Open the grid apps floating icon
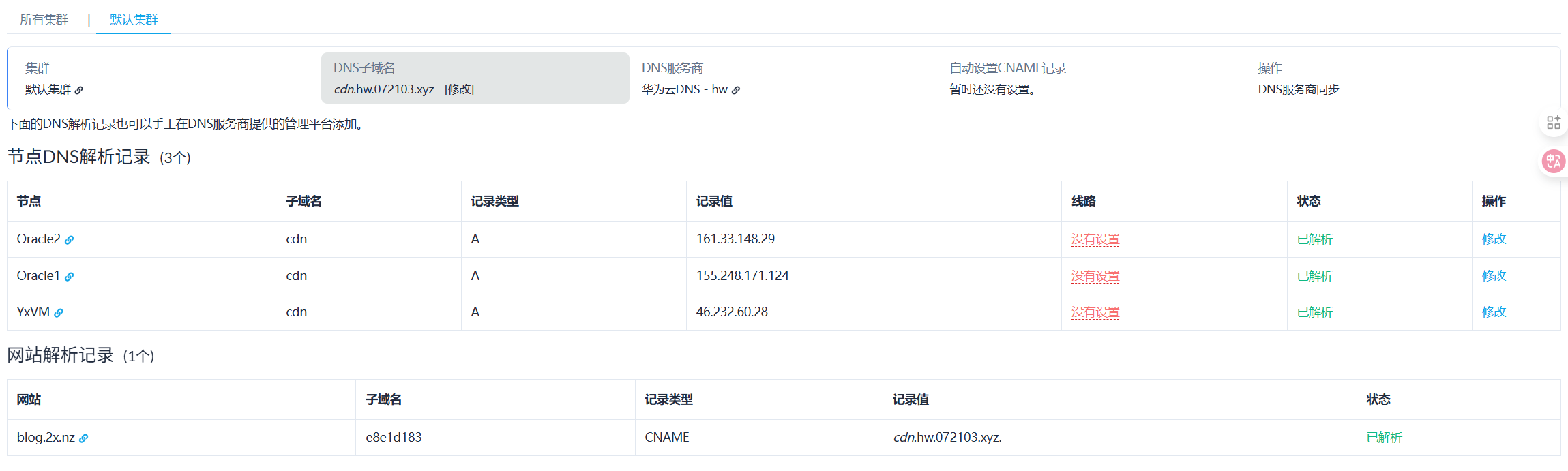Image resolution: width=1568 pixels, height=471 pixels. pyautogui.click(x=1553, y=123)
